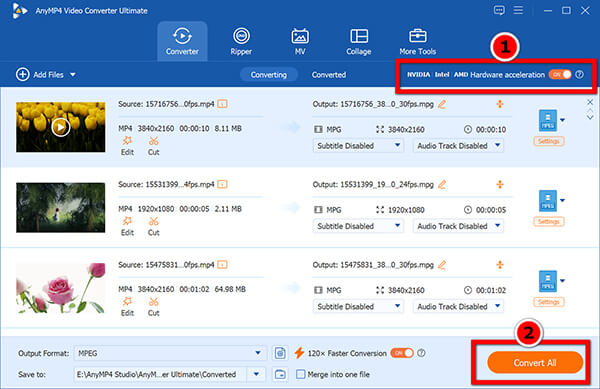This screenshot has width=600, height=389.
Task: Open the MV tab
Action: click(x=300, y=41)
